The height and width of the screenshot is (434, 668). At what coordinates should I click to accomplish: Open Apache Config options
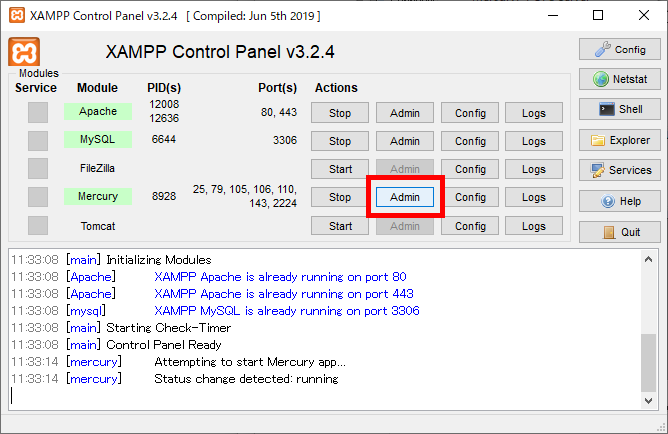point(470,113)
